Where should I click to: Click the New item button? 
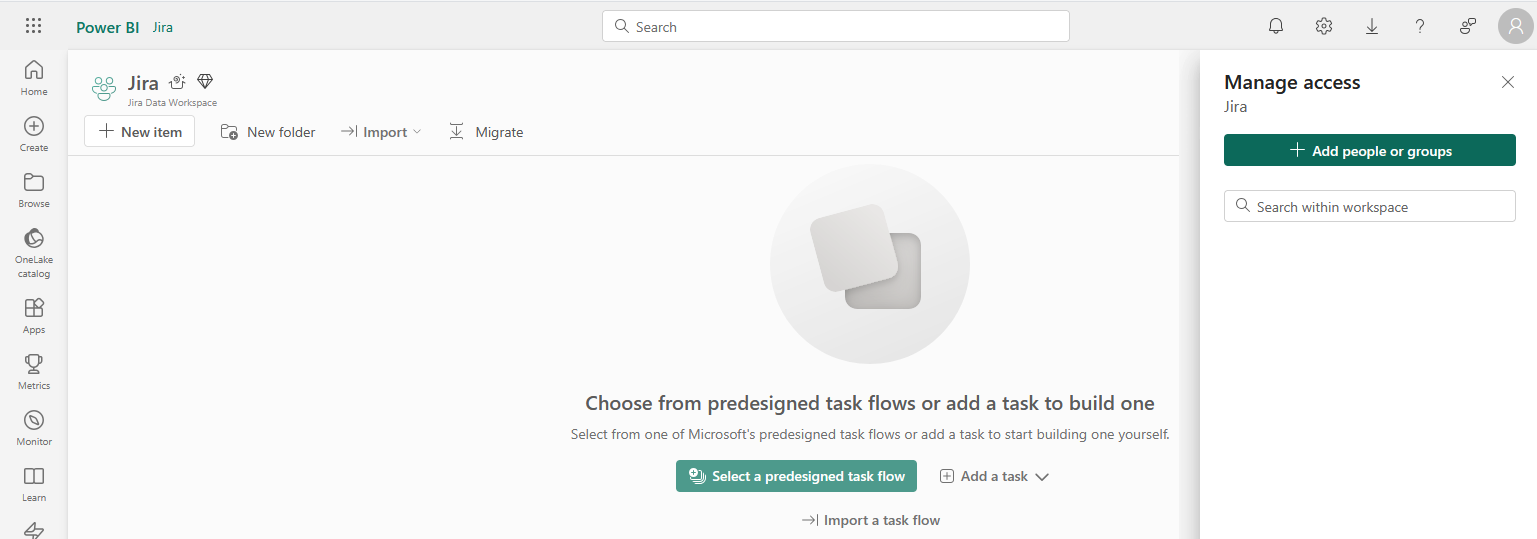click(x=140, y=132)
